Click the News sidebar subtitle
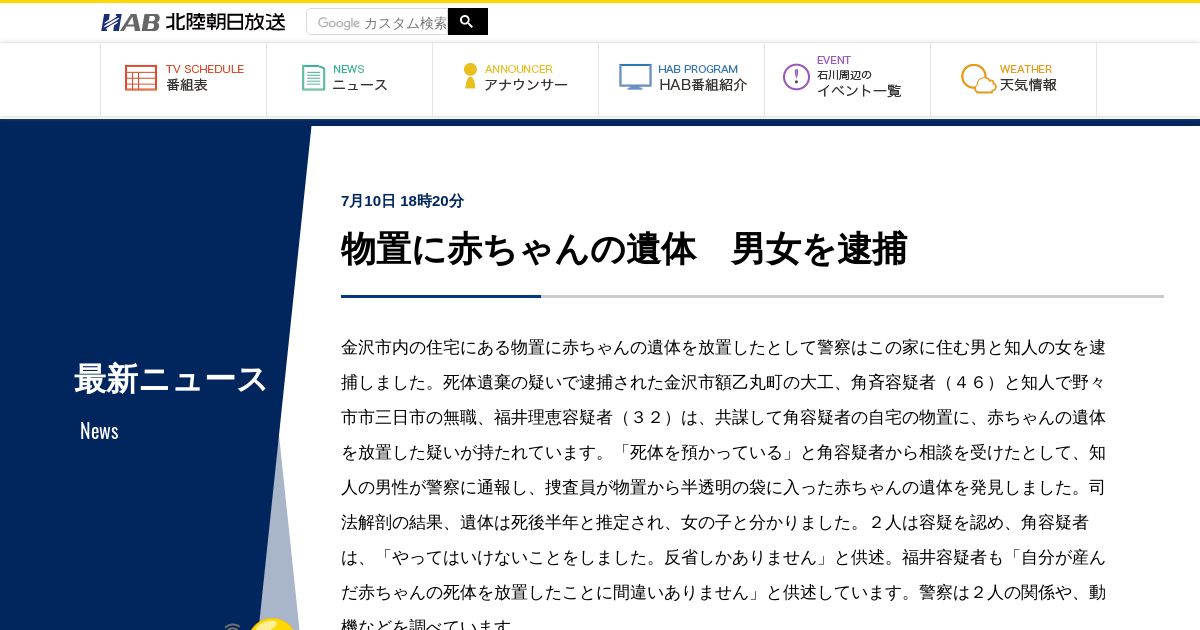 pyautogui.click(x=99, y=431)
